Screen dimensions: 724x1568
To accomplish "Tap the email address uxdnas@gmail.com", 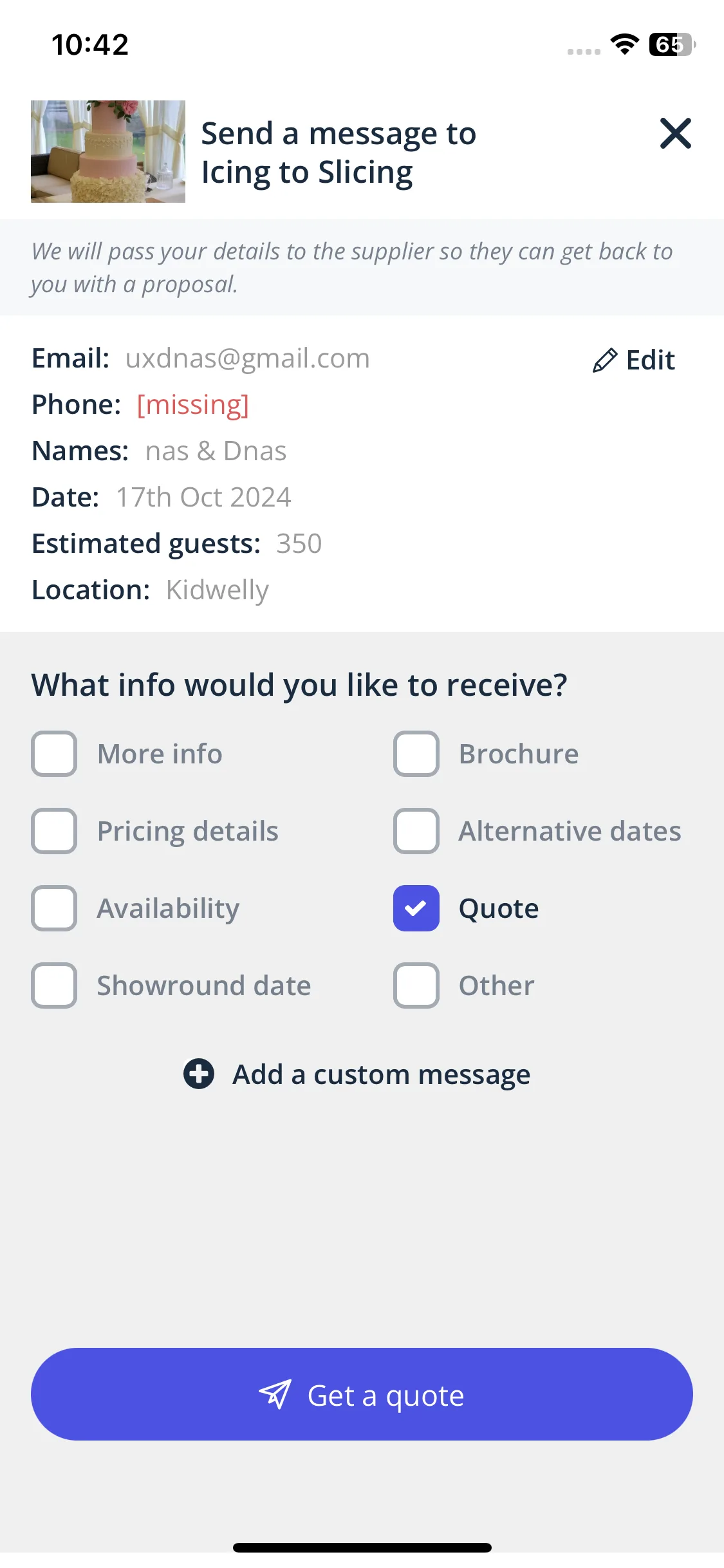I will (x=248, y=359).
